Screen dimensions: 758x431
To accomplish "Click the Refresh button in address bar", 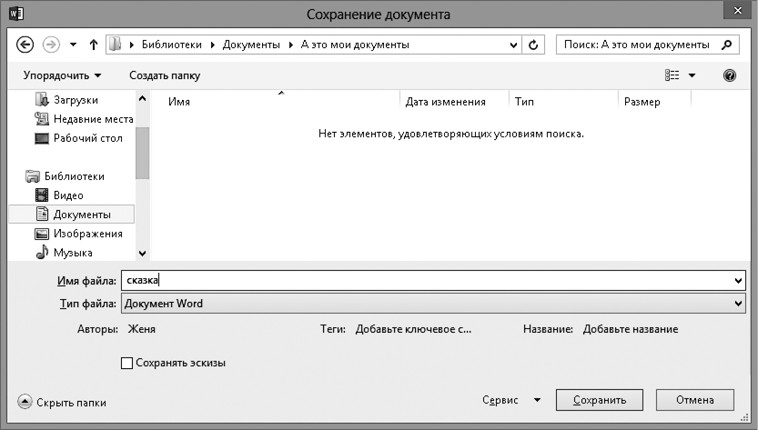I will click(534, 45).
